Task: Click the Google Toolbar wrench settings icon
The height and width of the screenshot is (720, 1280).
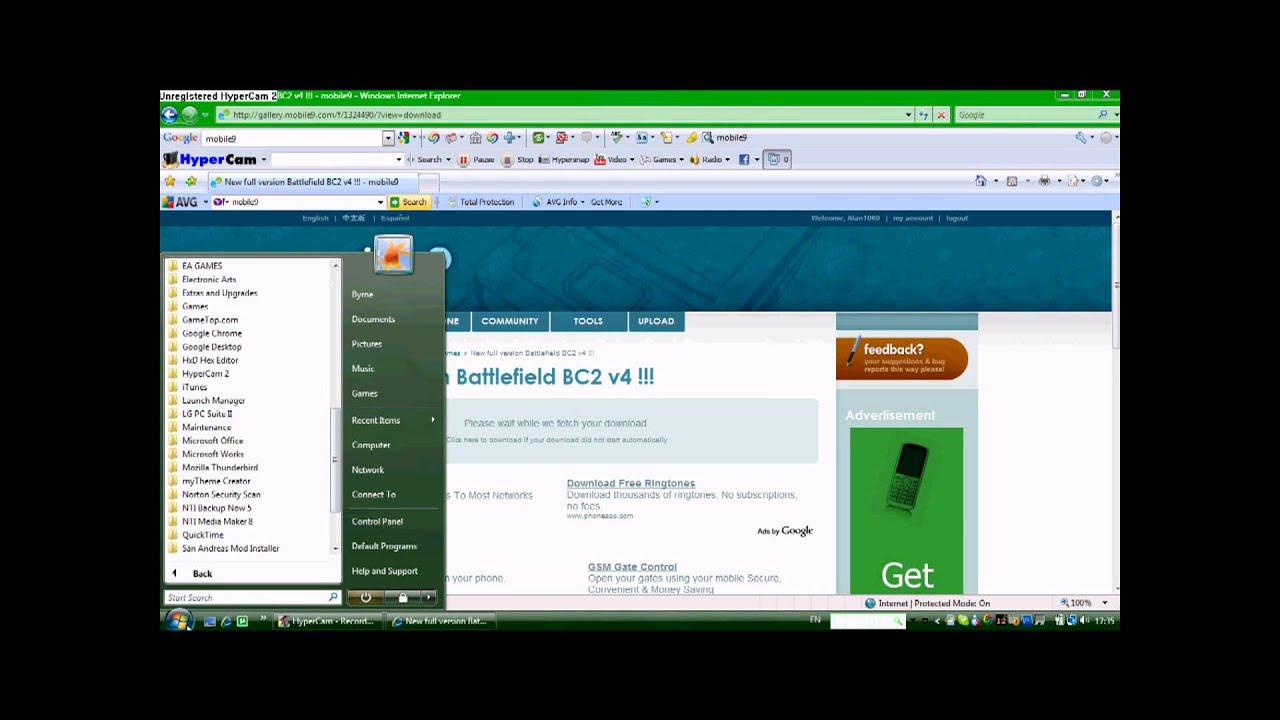Action: click(x=1080, y=138)
